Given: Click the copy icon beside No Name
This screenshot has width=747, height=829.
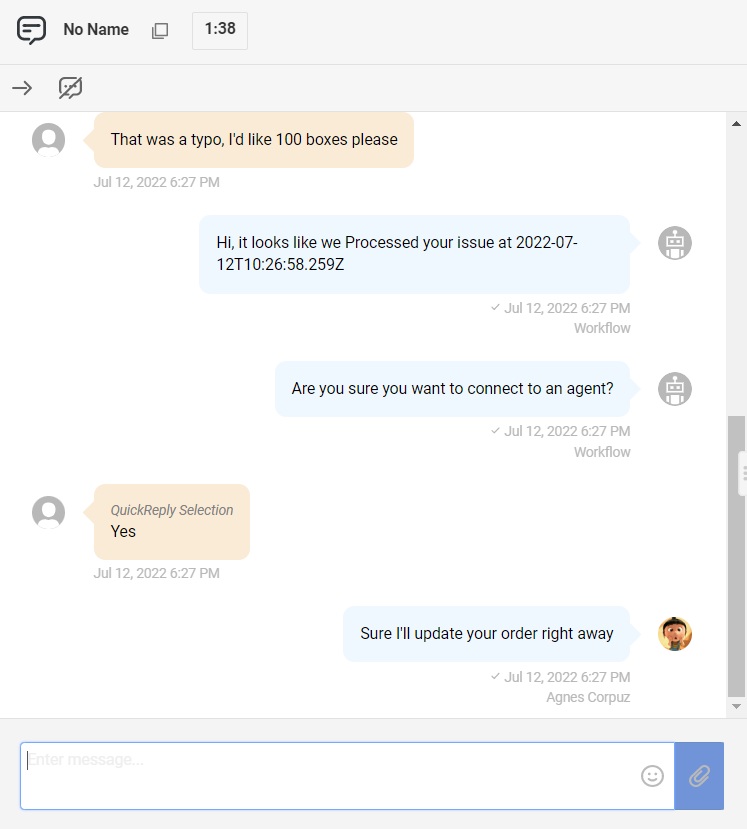Looking at the screenshot, I should (x=160, y=31).
